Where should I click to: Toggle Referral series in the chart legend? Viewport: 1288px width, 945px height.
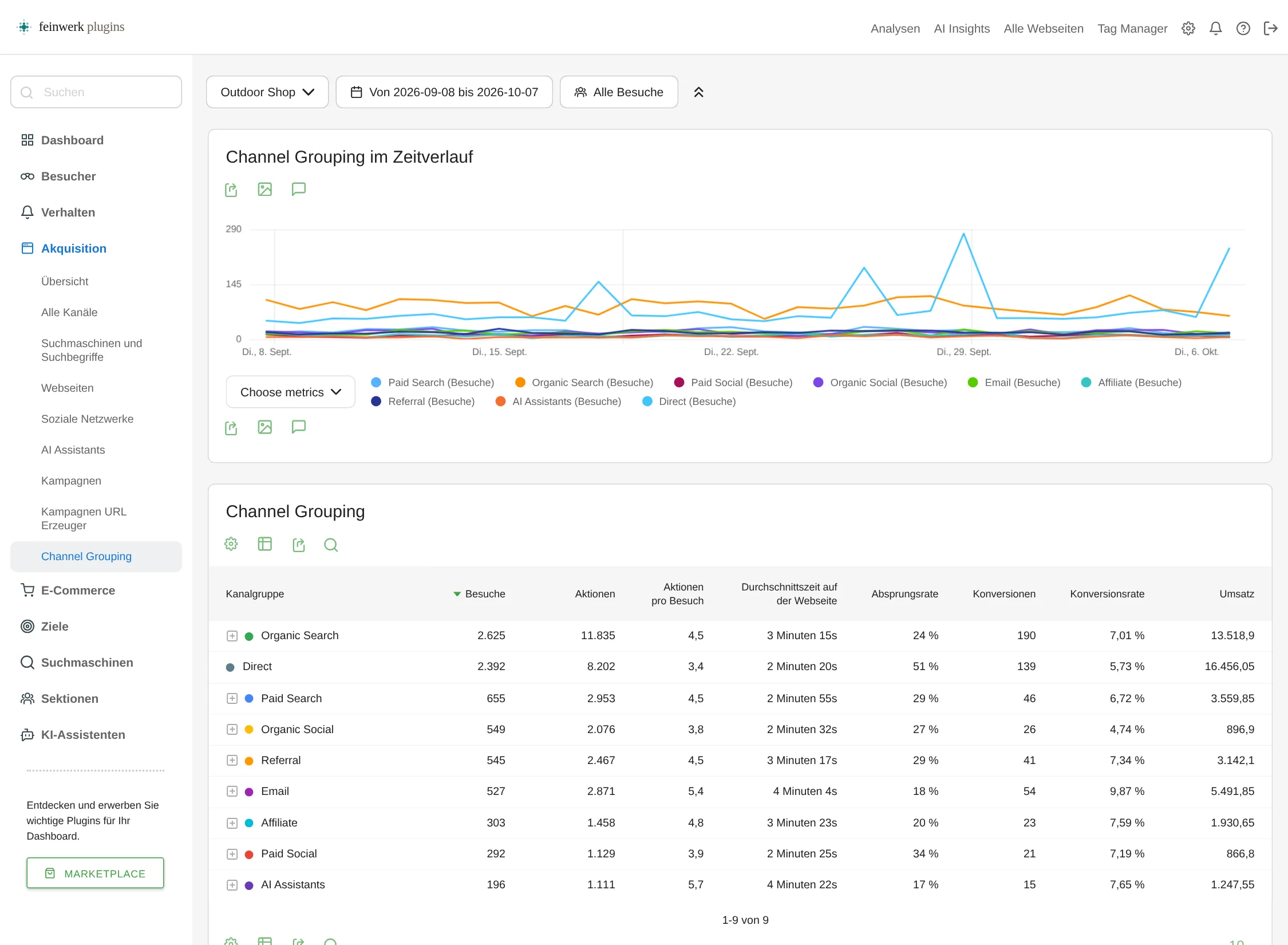(x=423, y=401)
